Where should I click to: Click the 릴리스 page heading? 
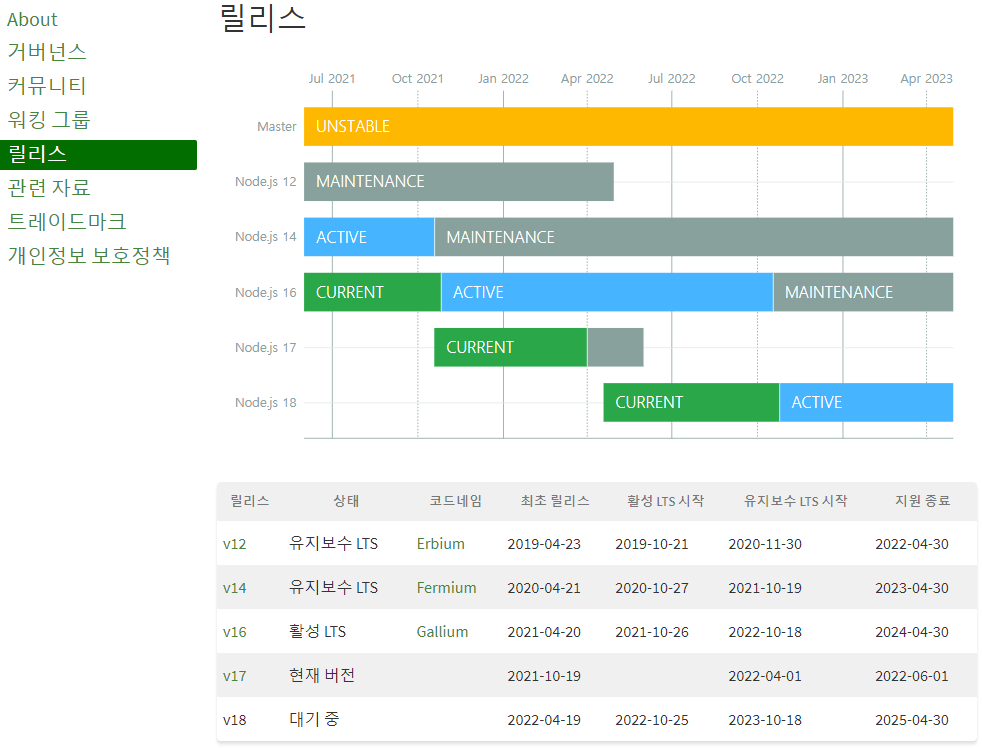click(263, 18)
